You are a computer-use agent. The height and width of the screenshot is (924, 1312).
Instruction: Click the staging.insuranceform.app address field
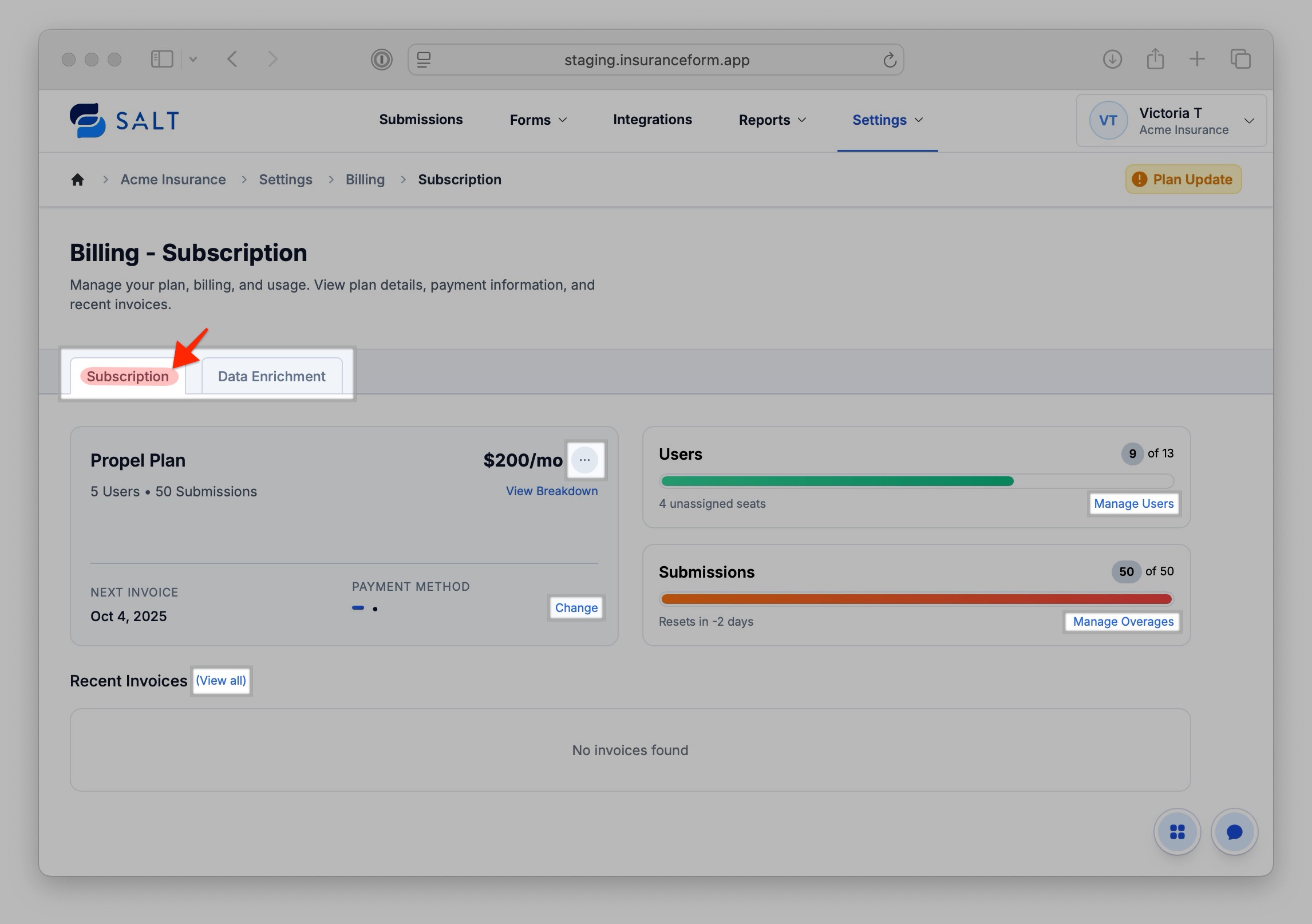pyautogui.click(x=656, y=60)
